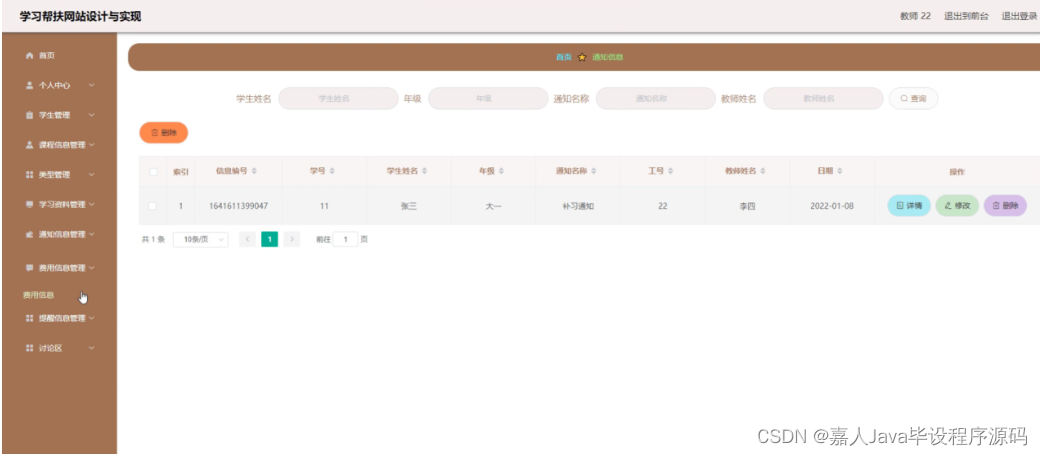Click the 学生姓名 search input field
This screenshot has width=1042, height=456.
pos(338,98)
